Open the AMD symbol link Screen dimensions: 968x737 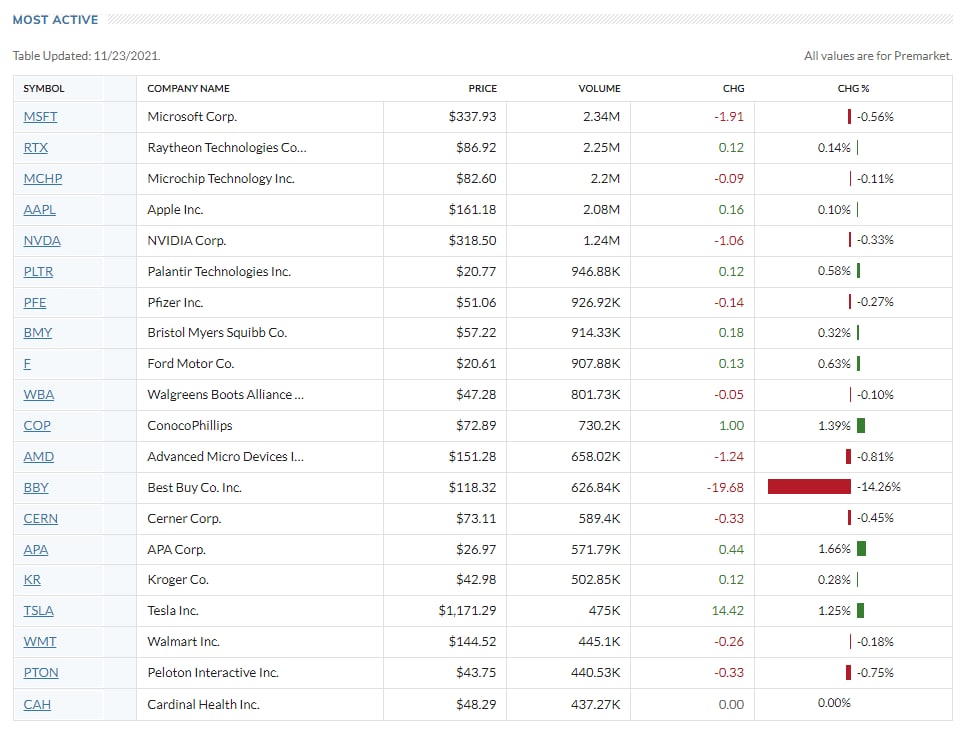[39, 456]
